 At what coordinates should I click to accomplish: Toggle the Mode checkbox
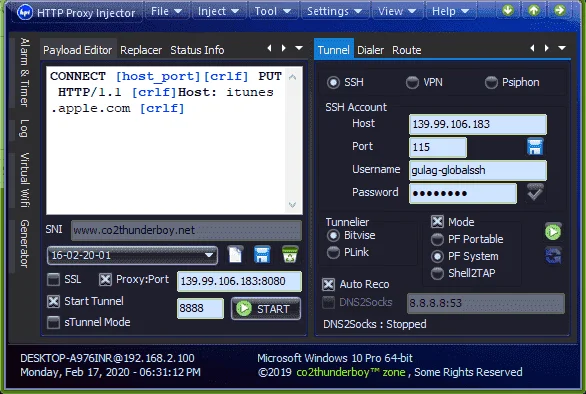pyautogui.click(x=437, y=222)
